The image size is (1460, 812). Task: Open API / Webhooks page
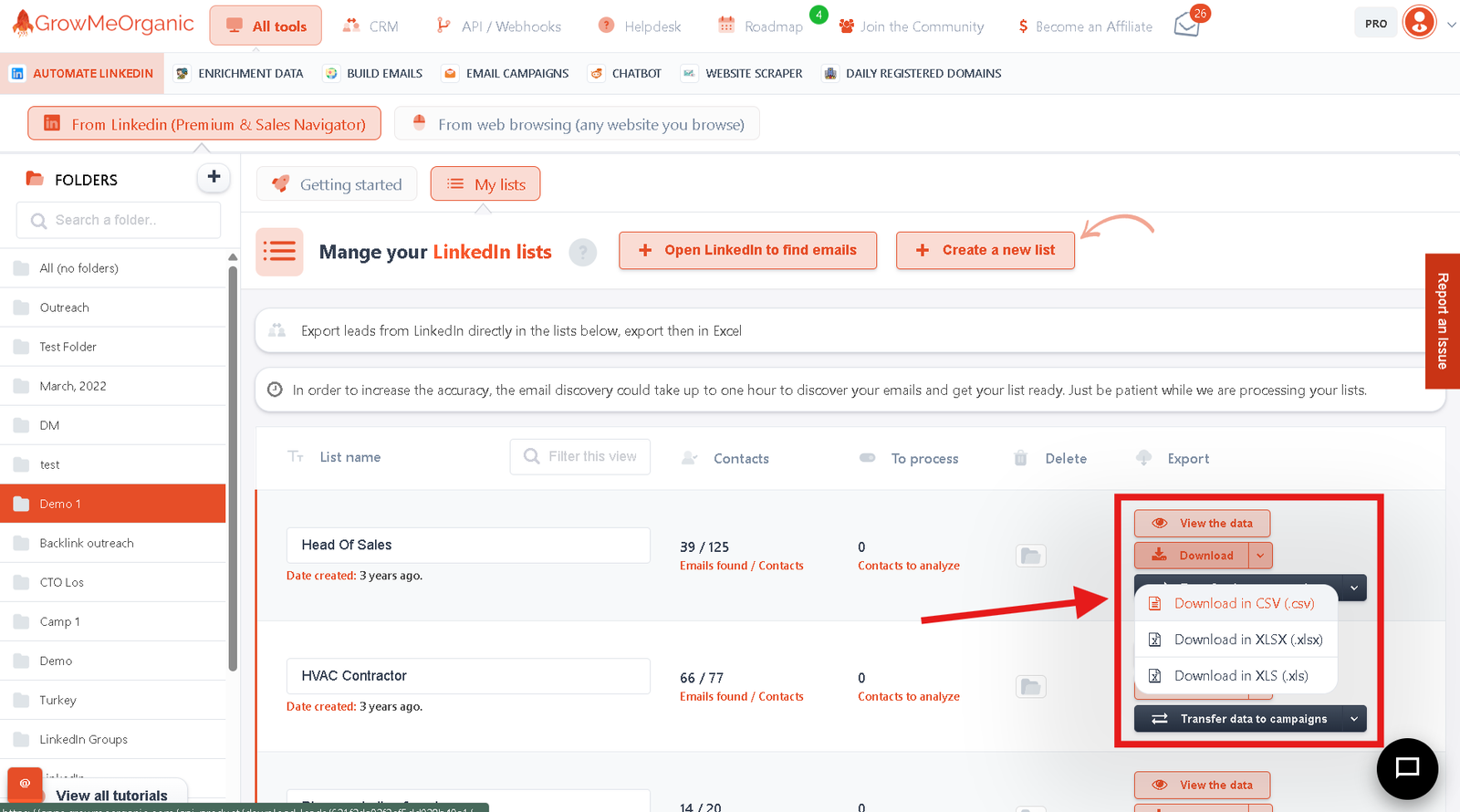(499, 26)
